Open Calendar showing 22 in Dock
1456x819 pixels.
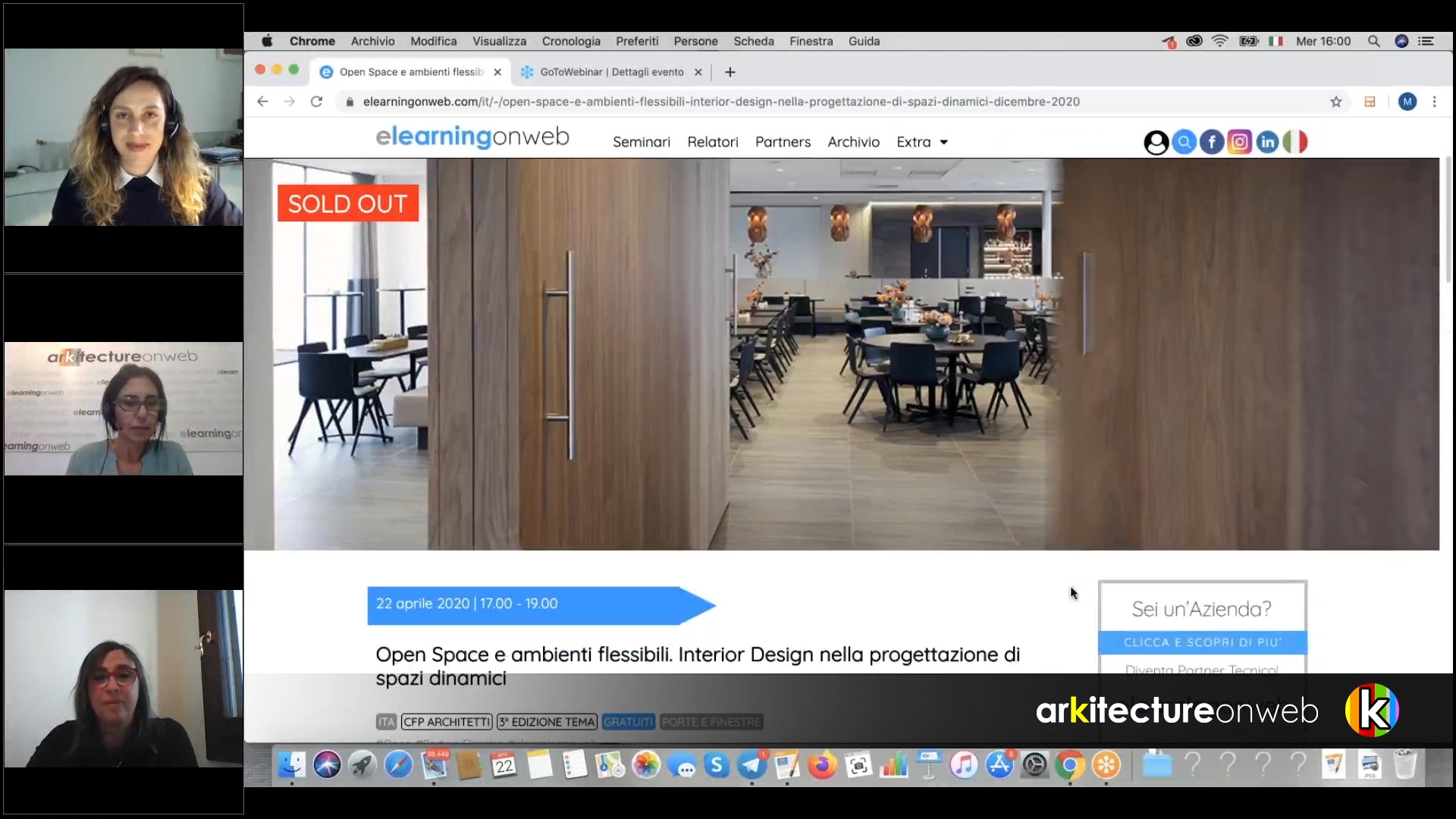coord(504,765)
